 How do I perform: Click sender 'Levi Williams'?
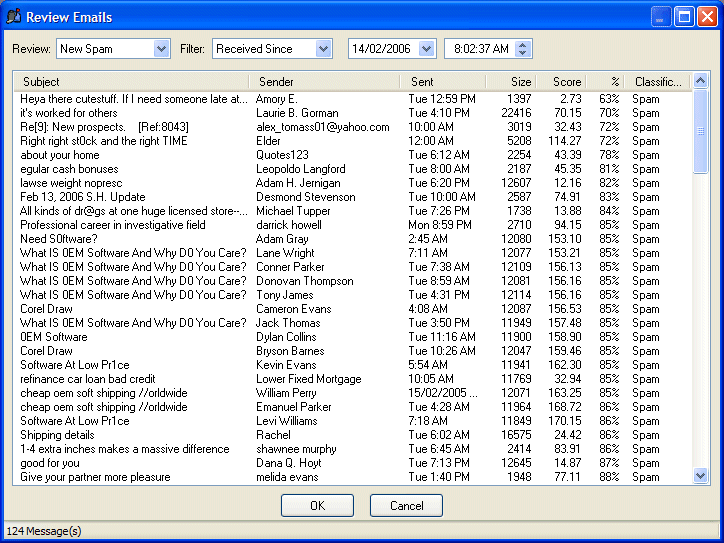pyautogui.click(x=287, y=421)
